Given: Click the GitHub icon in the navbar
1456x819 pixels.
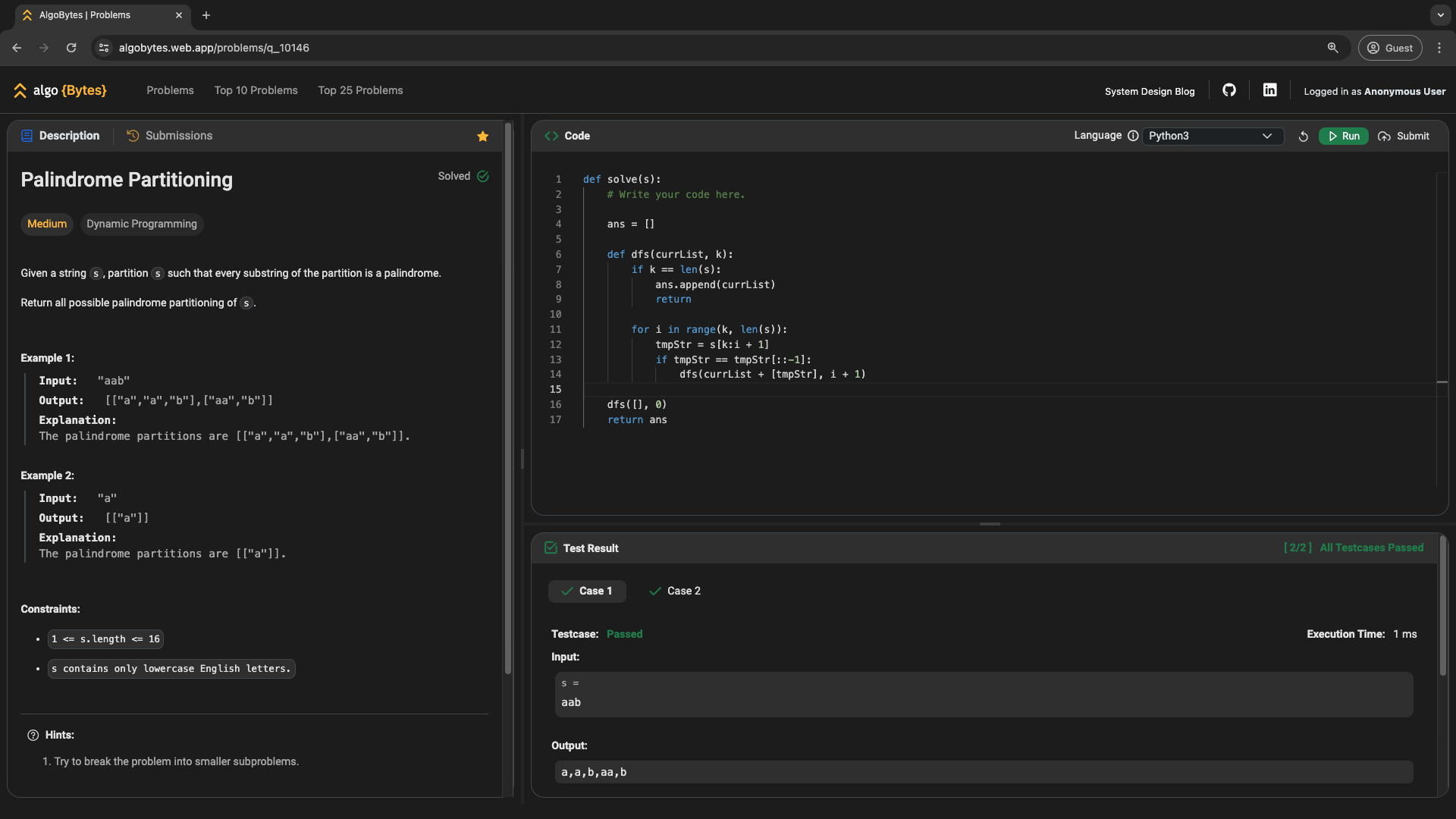Looking at the screenshot, I should tap(1229, 90).
